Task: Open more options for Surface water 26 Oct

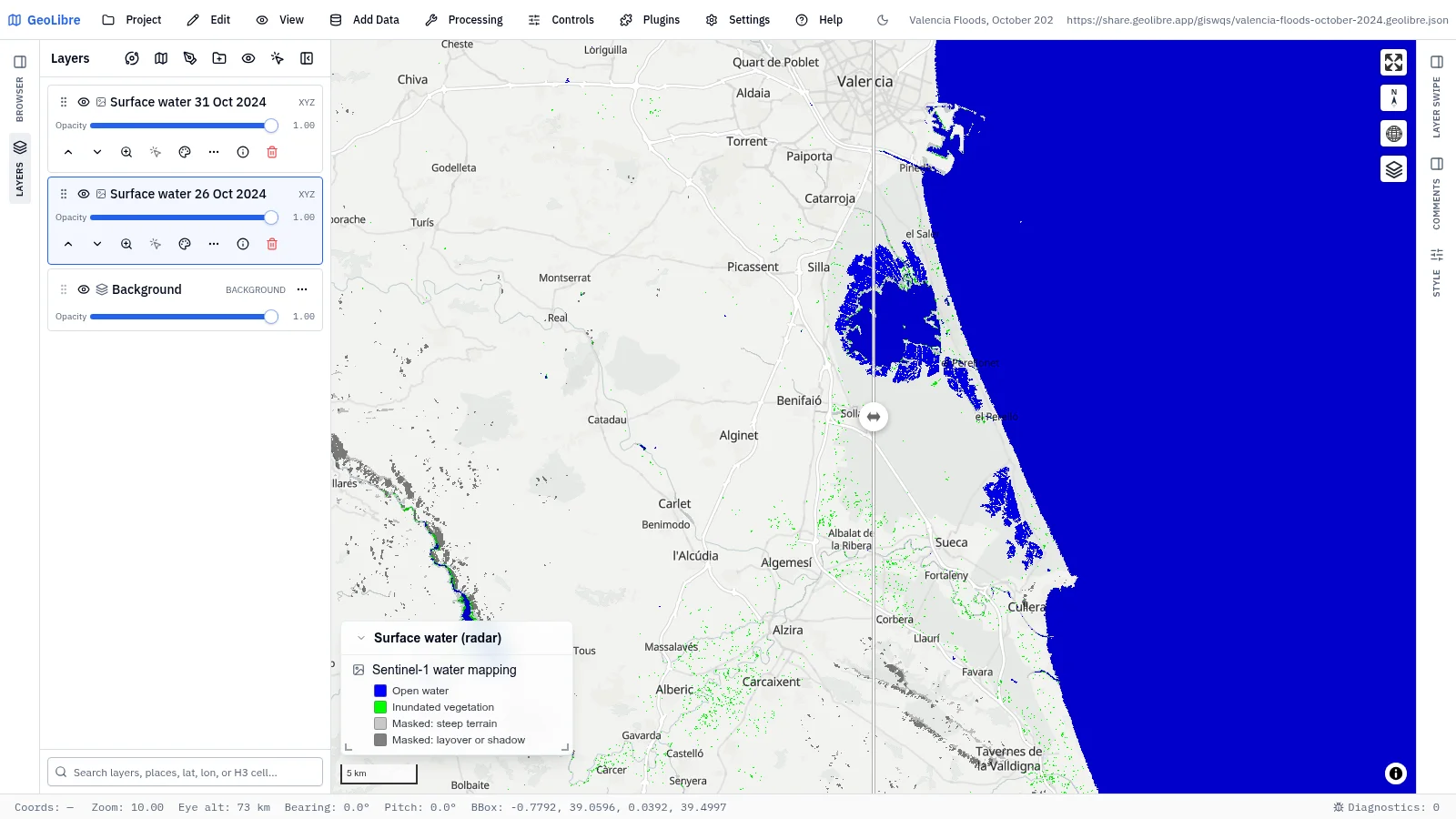Action: (214, 244)
